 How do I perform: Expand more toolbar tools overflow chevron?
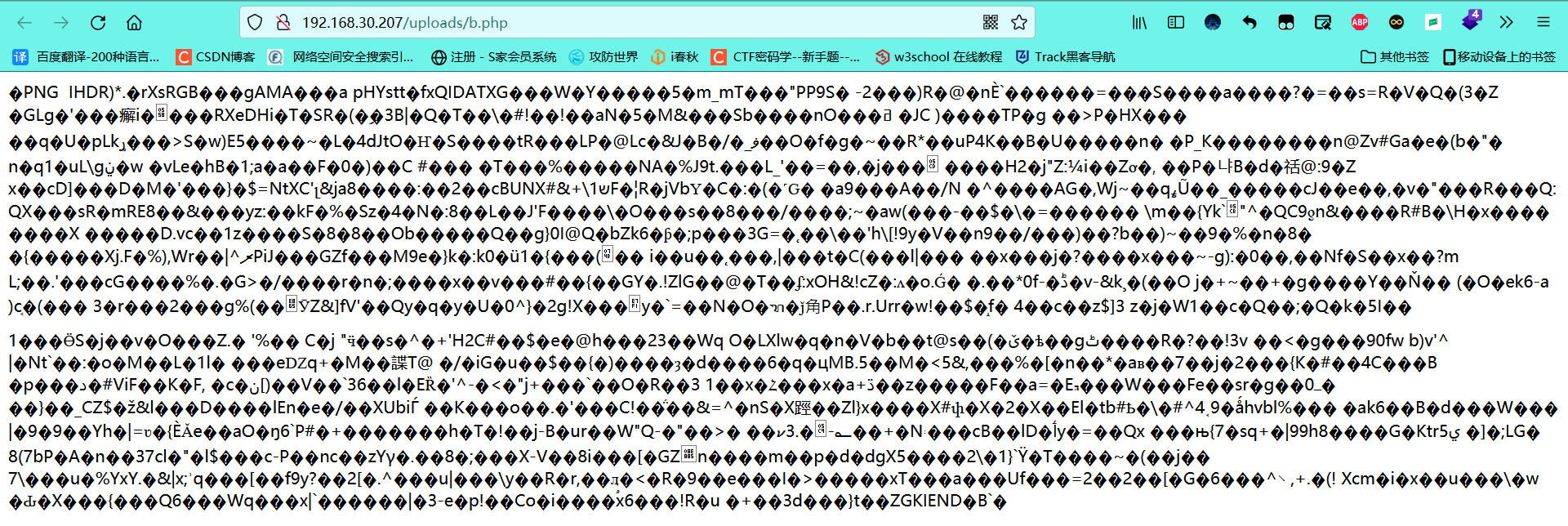tap(1507, 23)
